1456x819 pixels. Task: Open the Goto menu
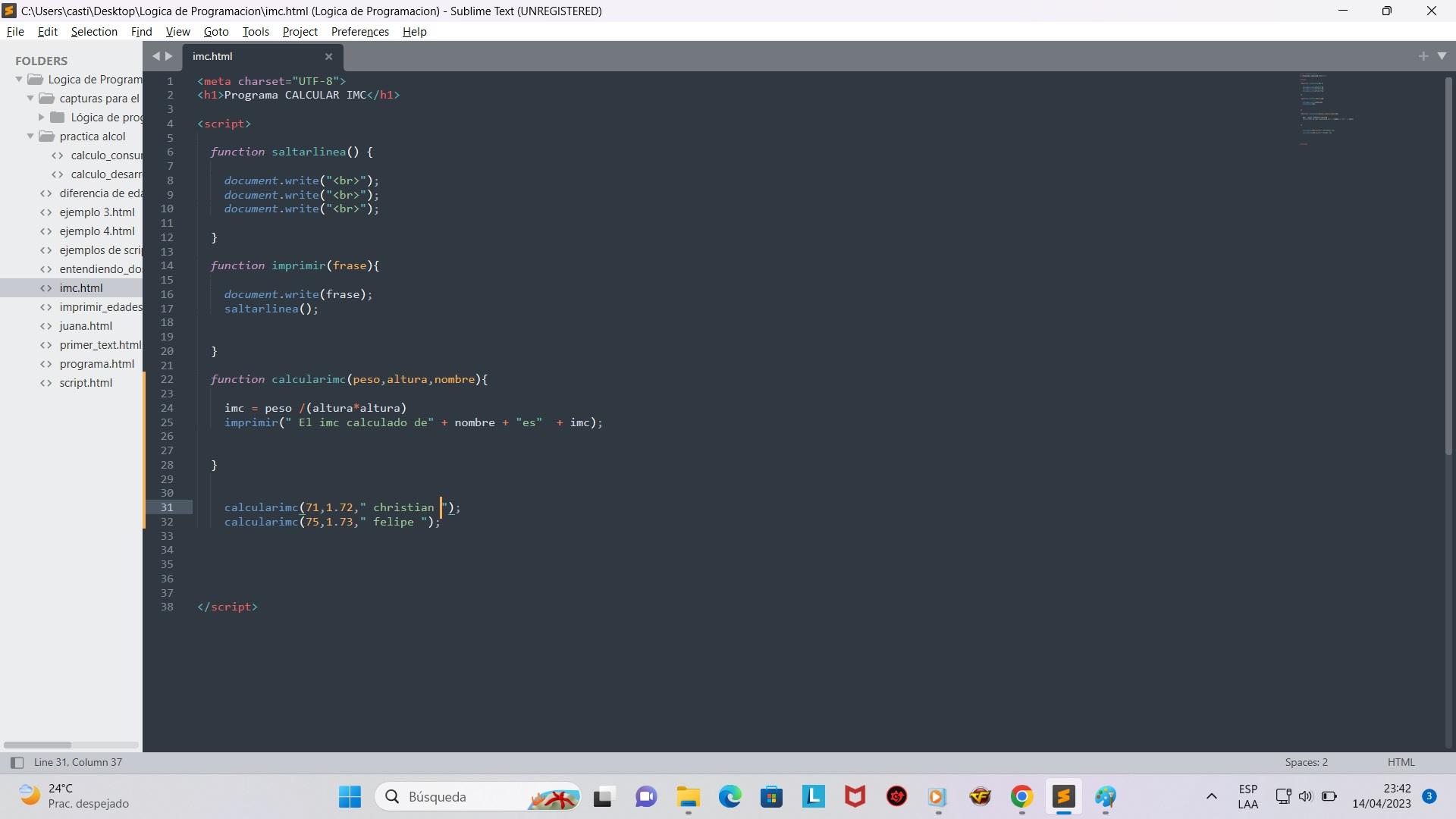tap(216, 32)
